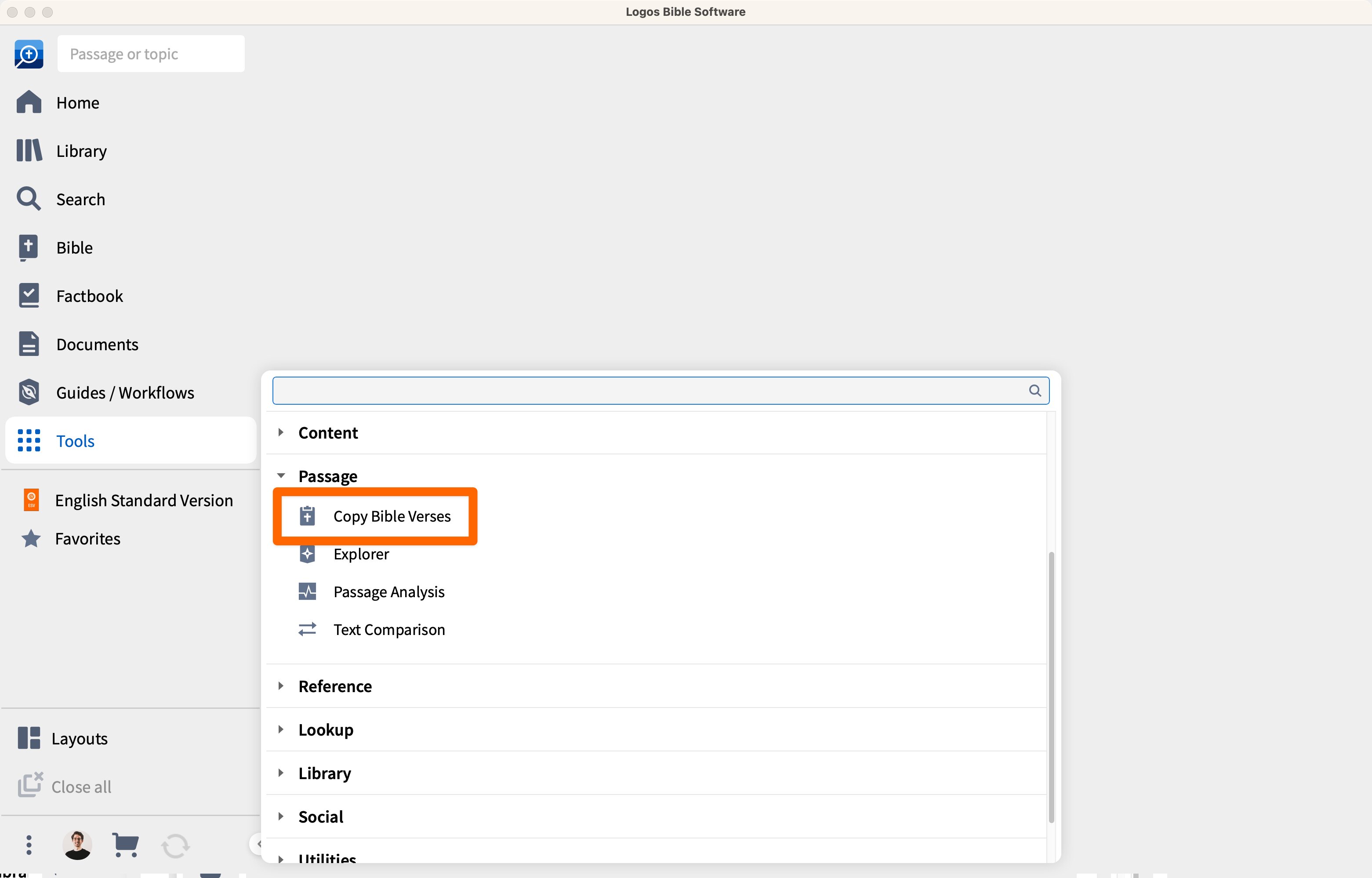The image size is (1372, 878).
Task: Click the Tools grid icon
Action: pos(29,441)
